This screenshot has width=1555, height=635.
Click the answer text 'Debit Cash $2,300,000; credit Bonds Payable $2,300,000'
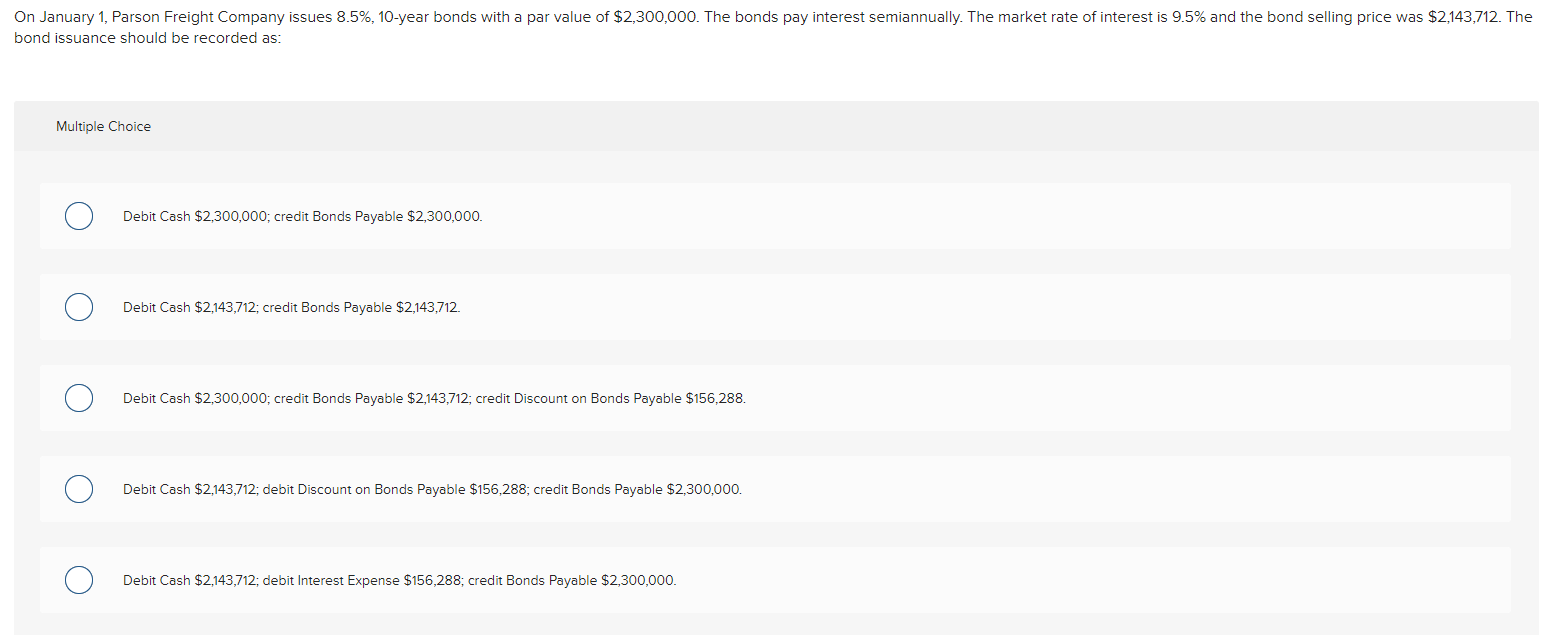[301, 216]
